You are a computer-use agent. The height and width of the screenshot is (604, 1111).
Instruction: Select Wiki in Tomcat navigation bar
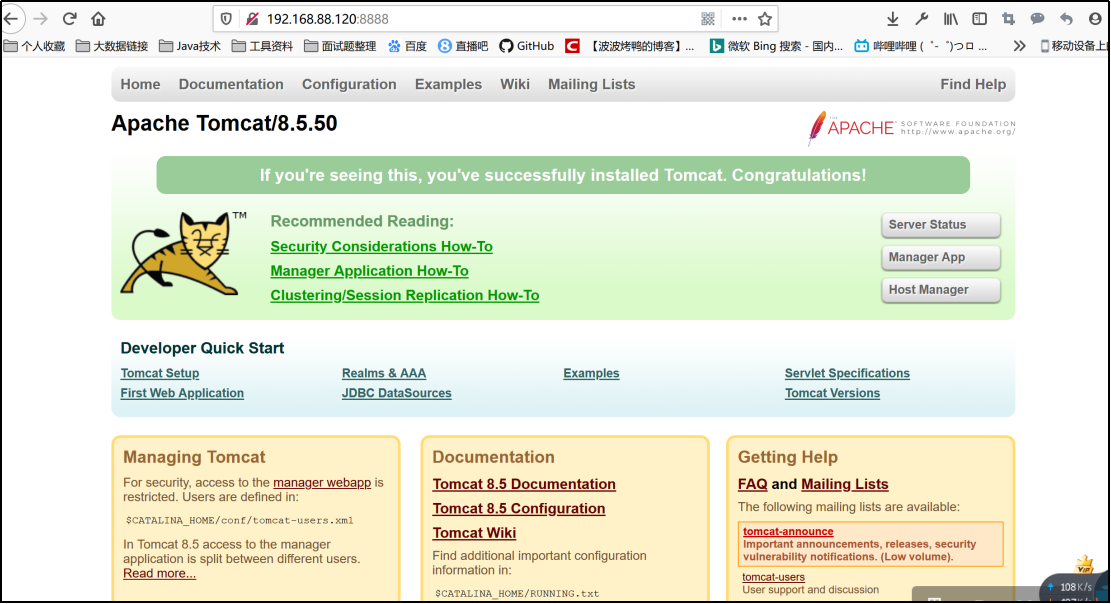pyautogui.click(x=515, y=84)
